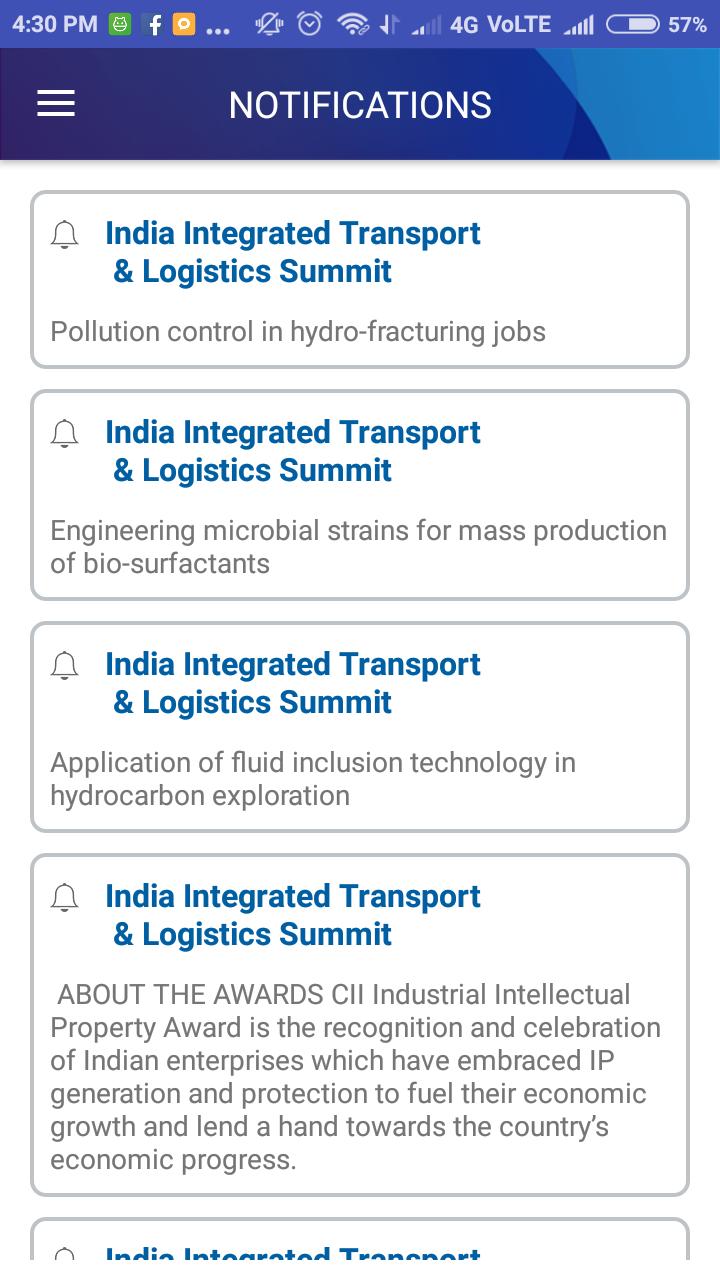720x1280 pixels.
Task: Open the pollution control hydro-fracturing notification
Action: (298, 331)
